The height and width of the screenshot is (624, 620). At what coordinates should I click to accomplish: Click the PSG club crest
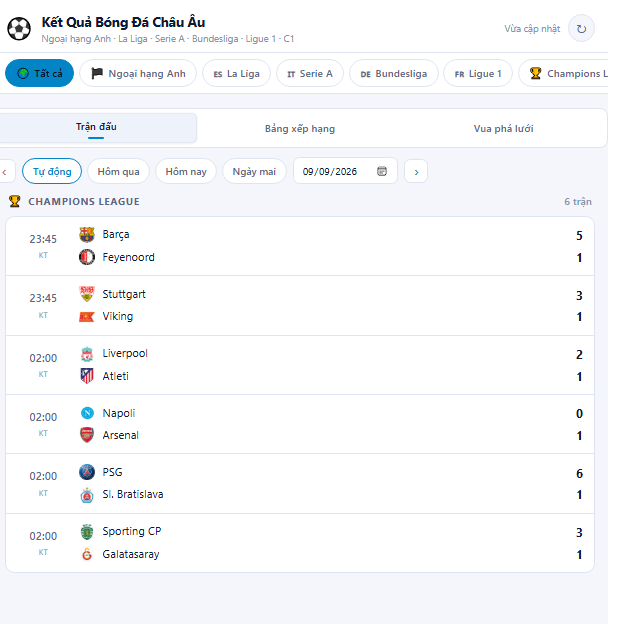point(87,472)
